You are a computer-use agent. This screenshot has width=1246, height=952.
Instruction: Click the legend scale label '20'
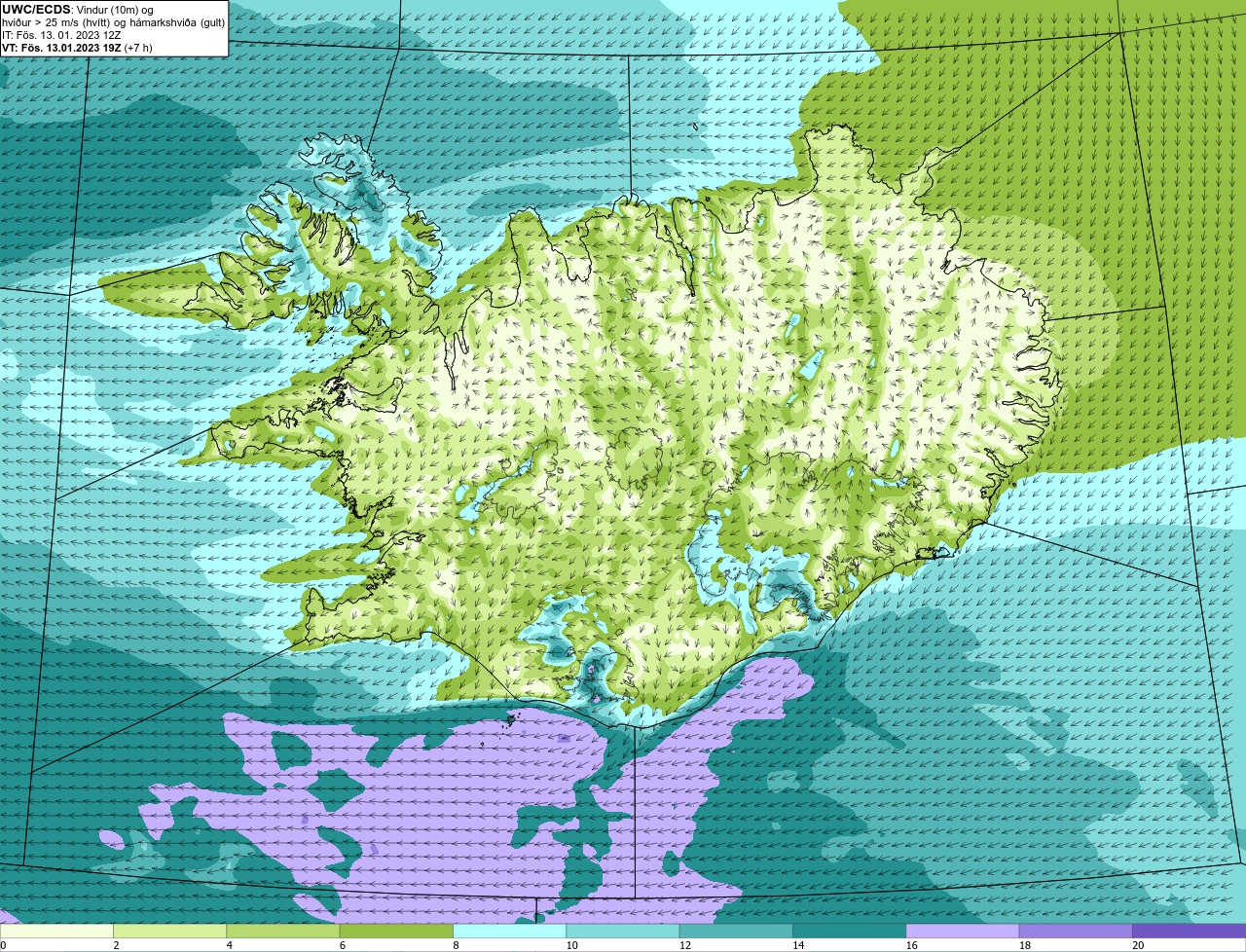[1138, 945]
